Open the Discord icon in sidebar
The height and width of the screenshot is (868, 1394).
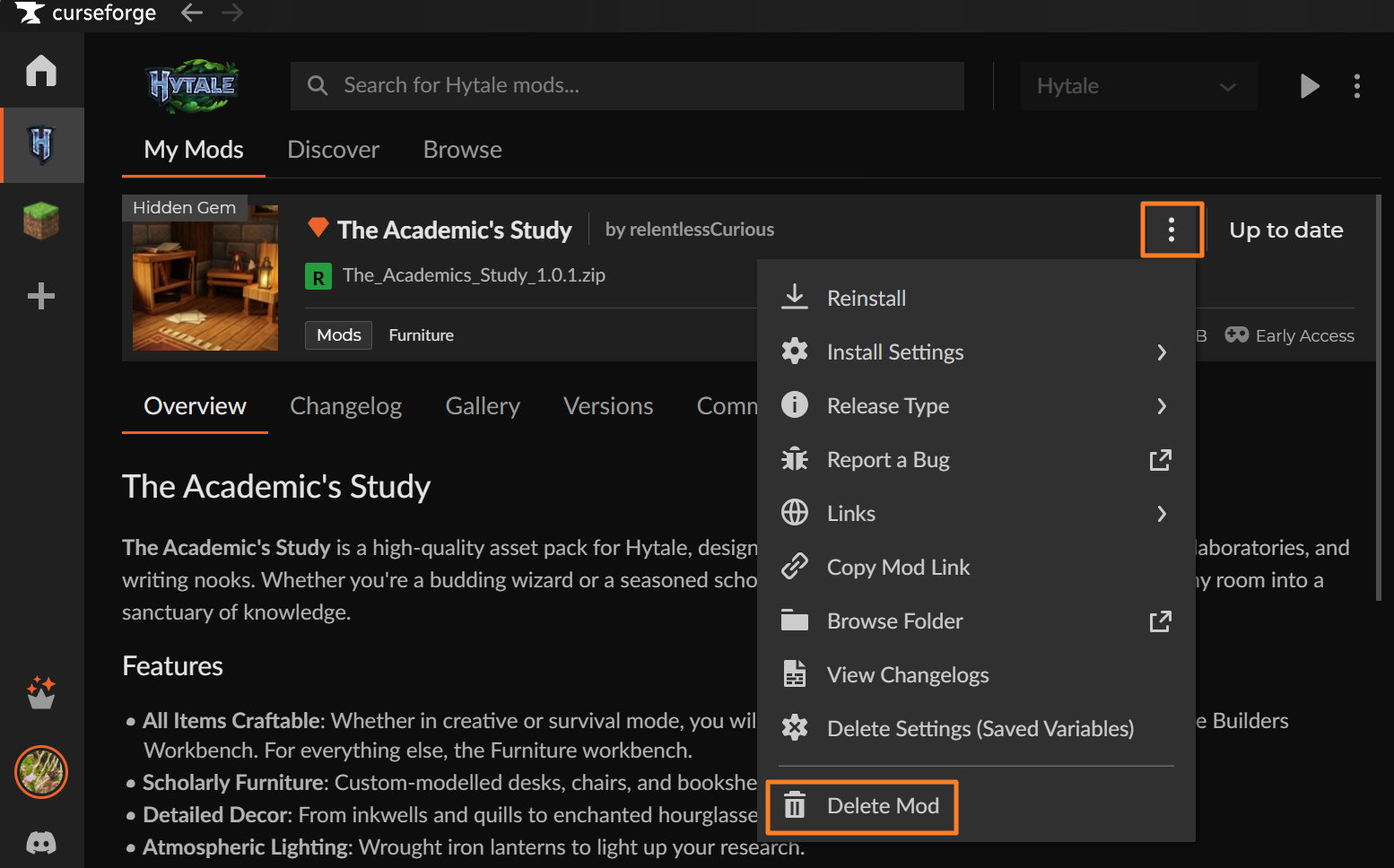point(41,843)
